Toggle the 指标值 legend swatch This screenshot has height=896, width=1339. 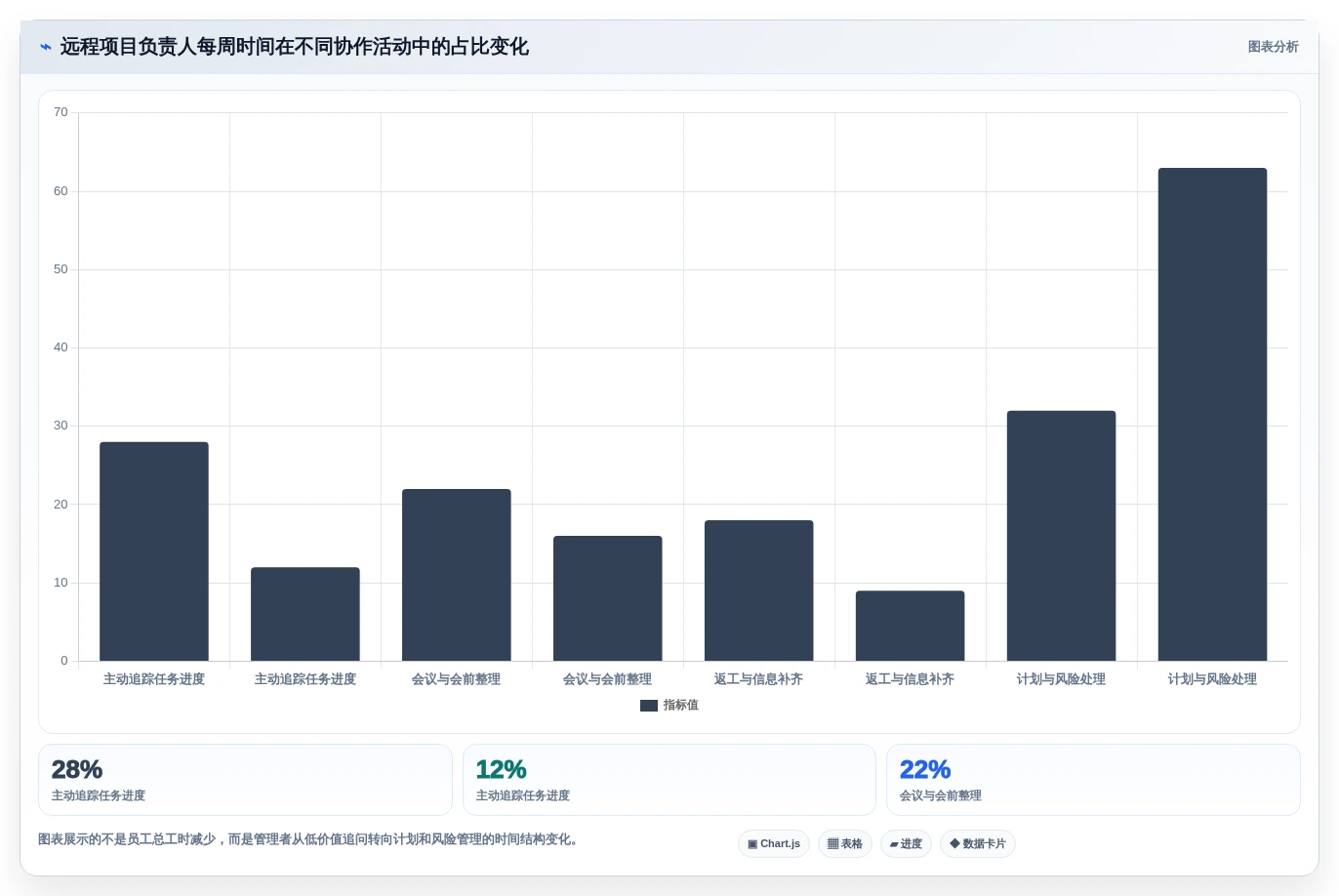coord(649,706)
